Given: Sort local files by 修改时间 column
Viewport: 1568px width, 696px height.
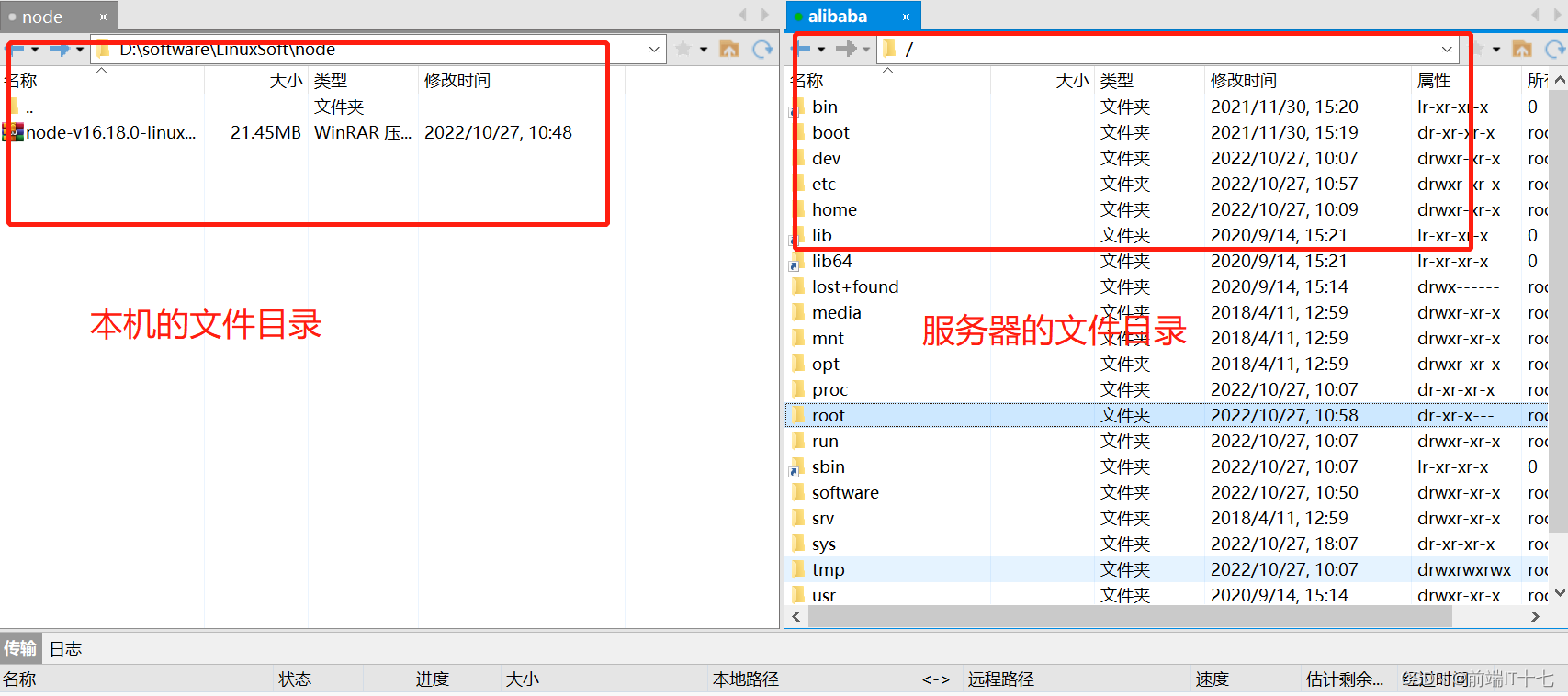Looking at the screenshot, I should click(x=521, y=80).
